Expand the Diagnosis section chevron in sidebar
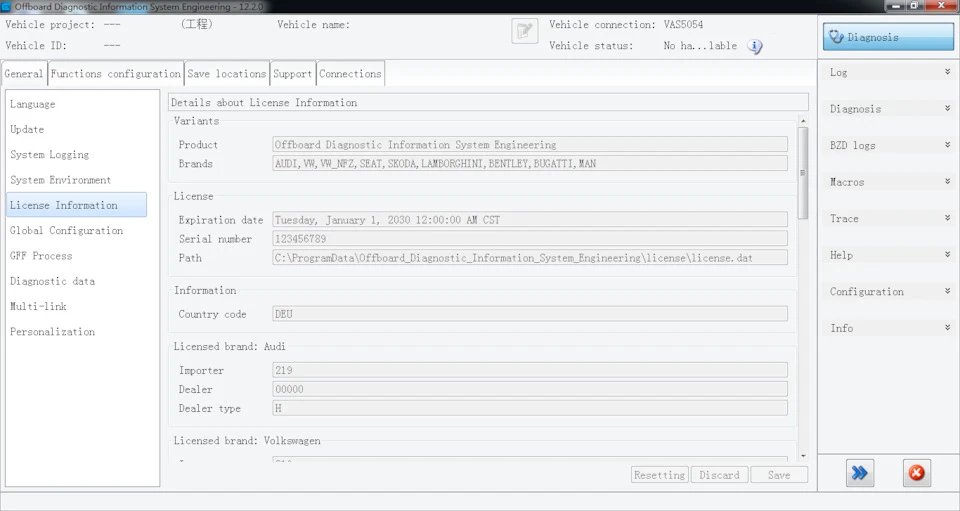Image resolution: width=960 pixels, height=511 pixels. (x=947, y=108)
